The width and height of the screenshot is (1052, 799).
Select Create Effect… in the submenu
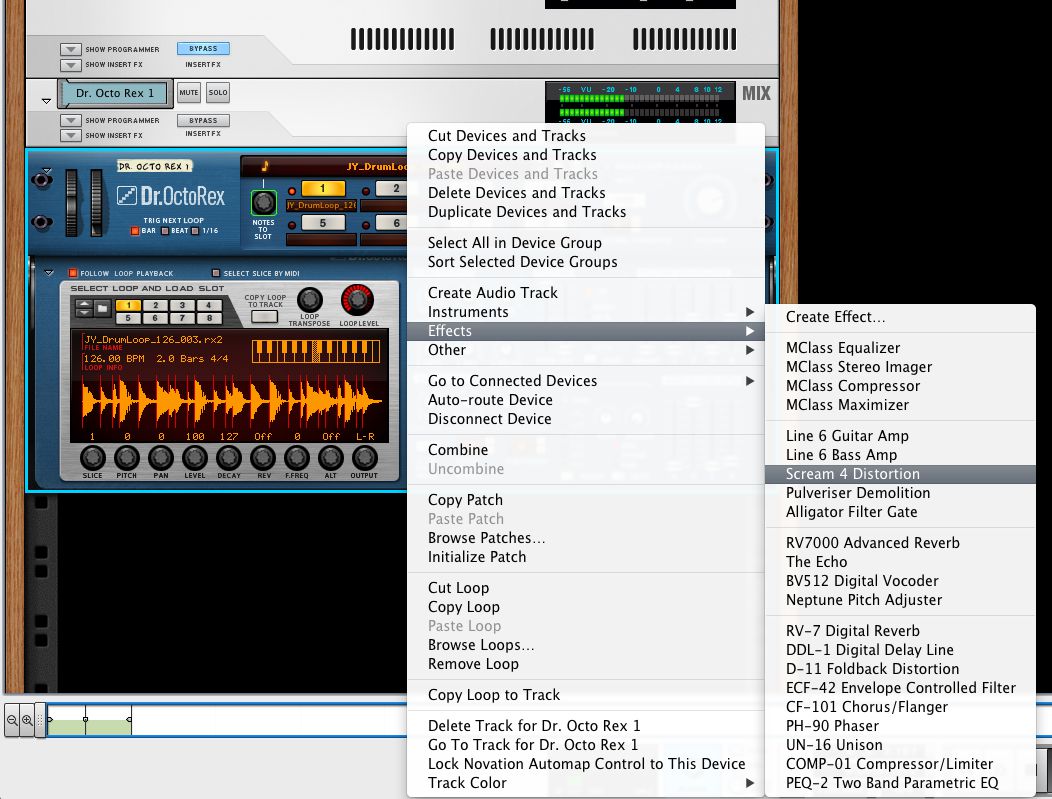[900, 317]
